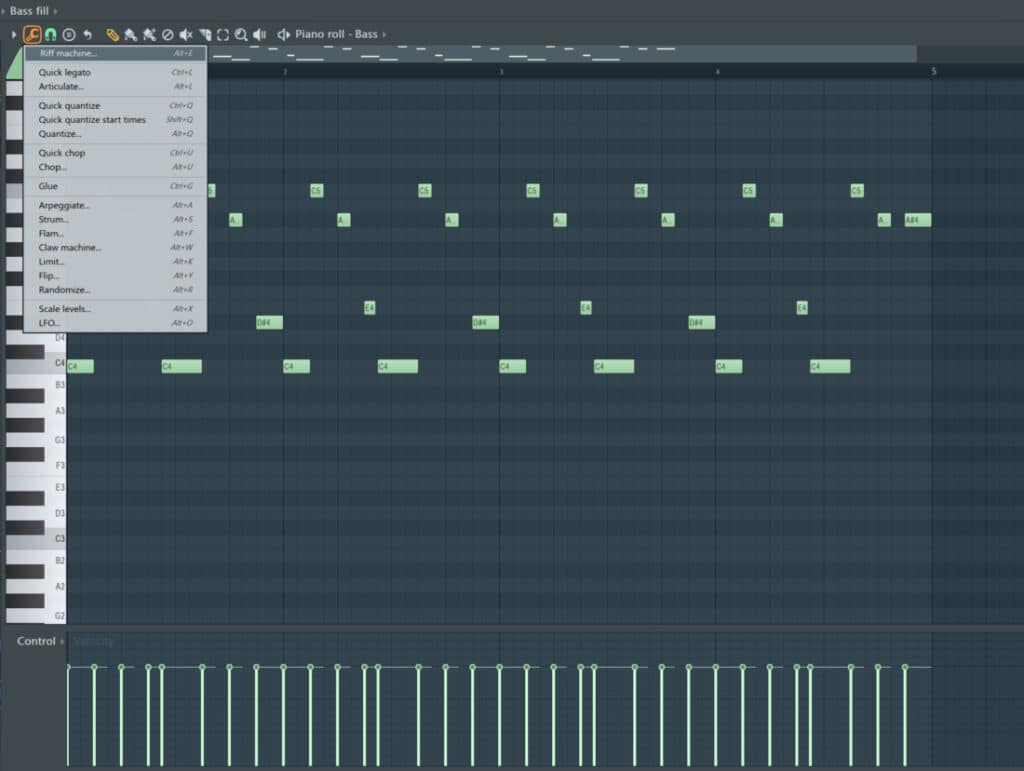Click Randomize... menu entry
The width and height of the screenshot is (1024, 771).
coord(64,289)
